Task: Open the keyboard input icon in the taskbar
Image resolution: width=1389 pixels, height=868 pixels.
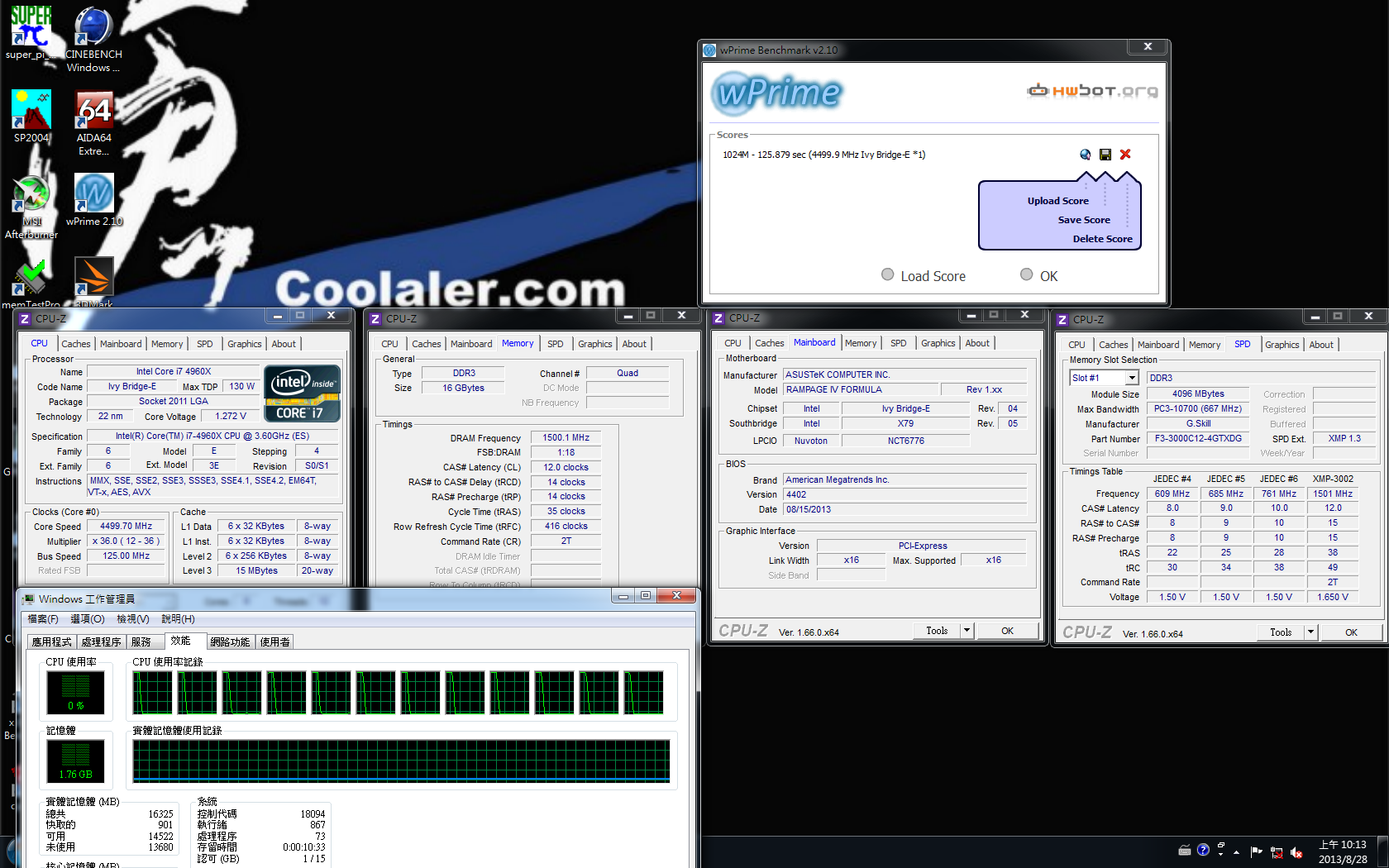Action: 1184,851
